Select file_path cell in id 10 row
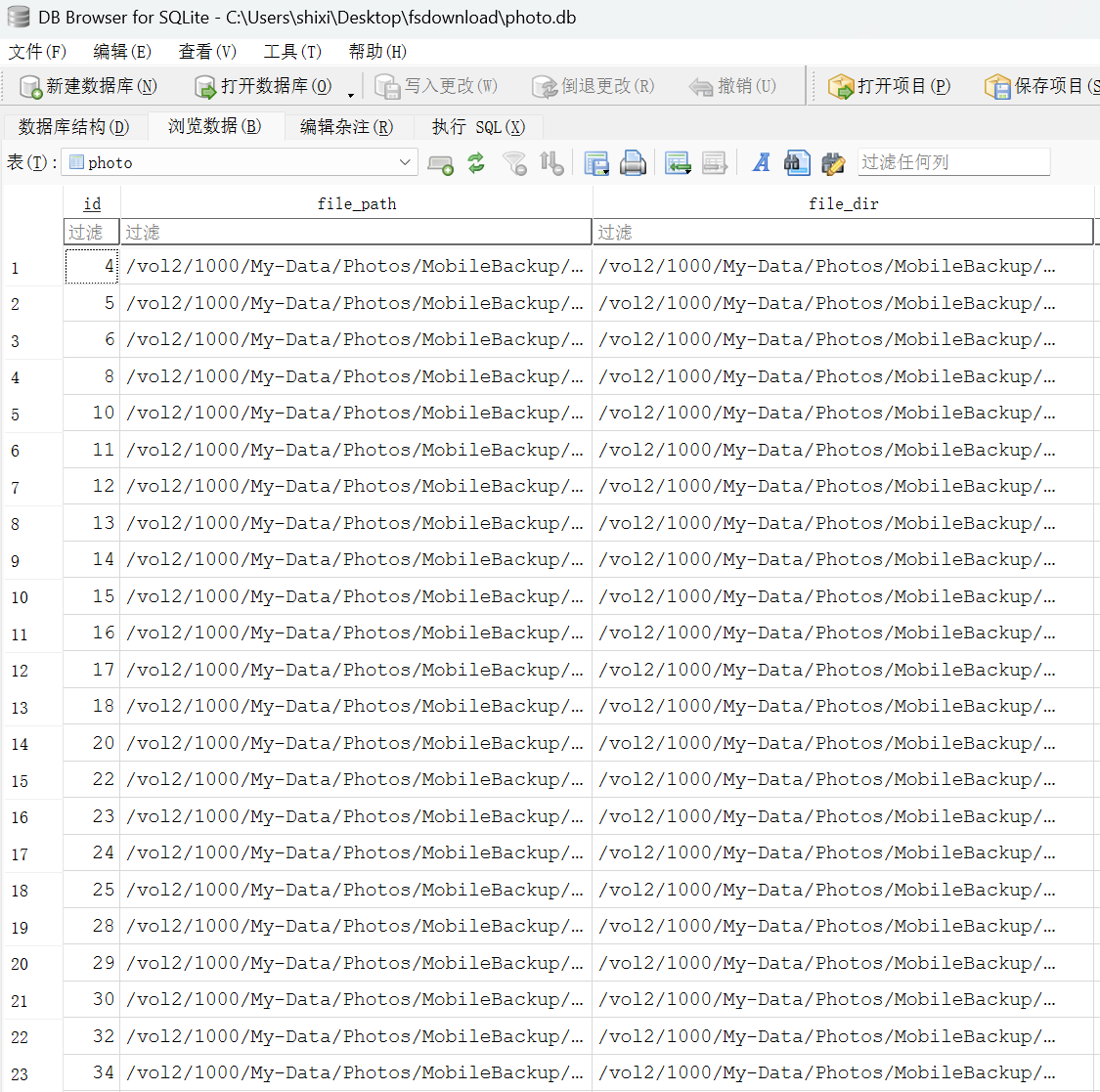 356,414
